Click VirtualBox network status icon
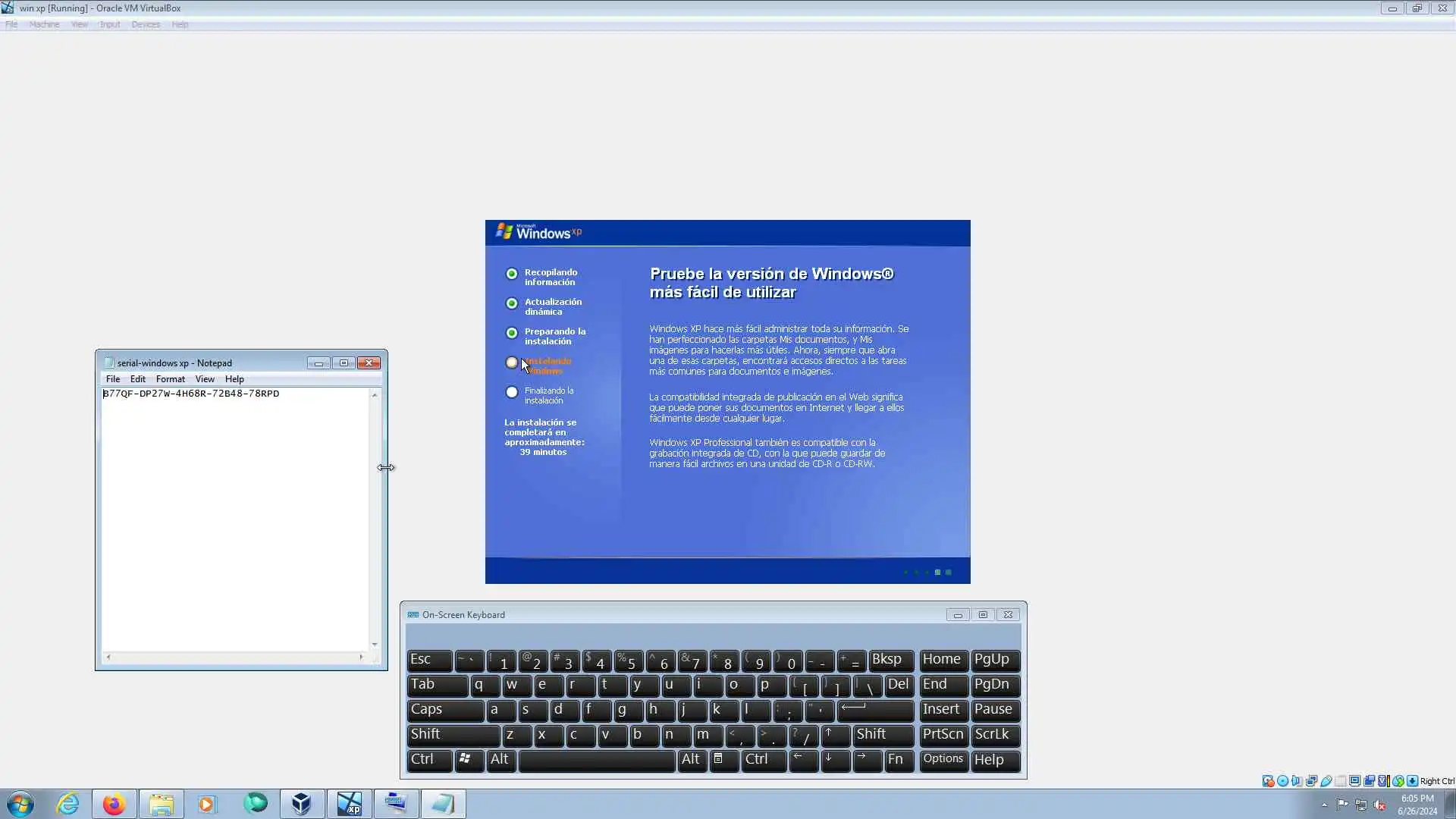Image resolution: width=1456 pixels, height=819 pixels. [1311, 781]
